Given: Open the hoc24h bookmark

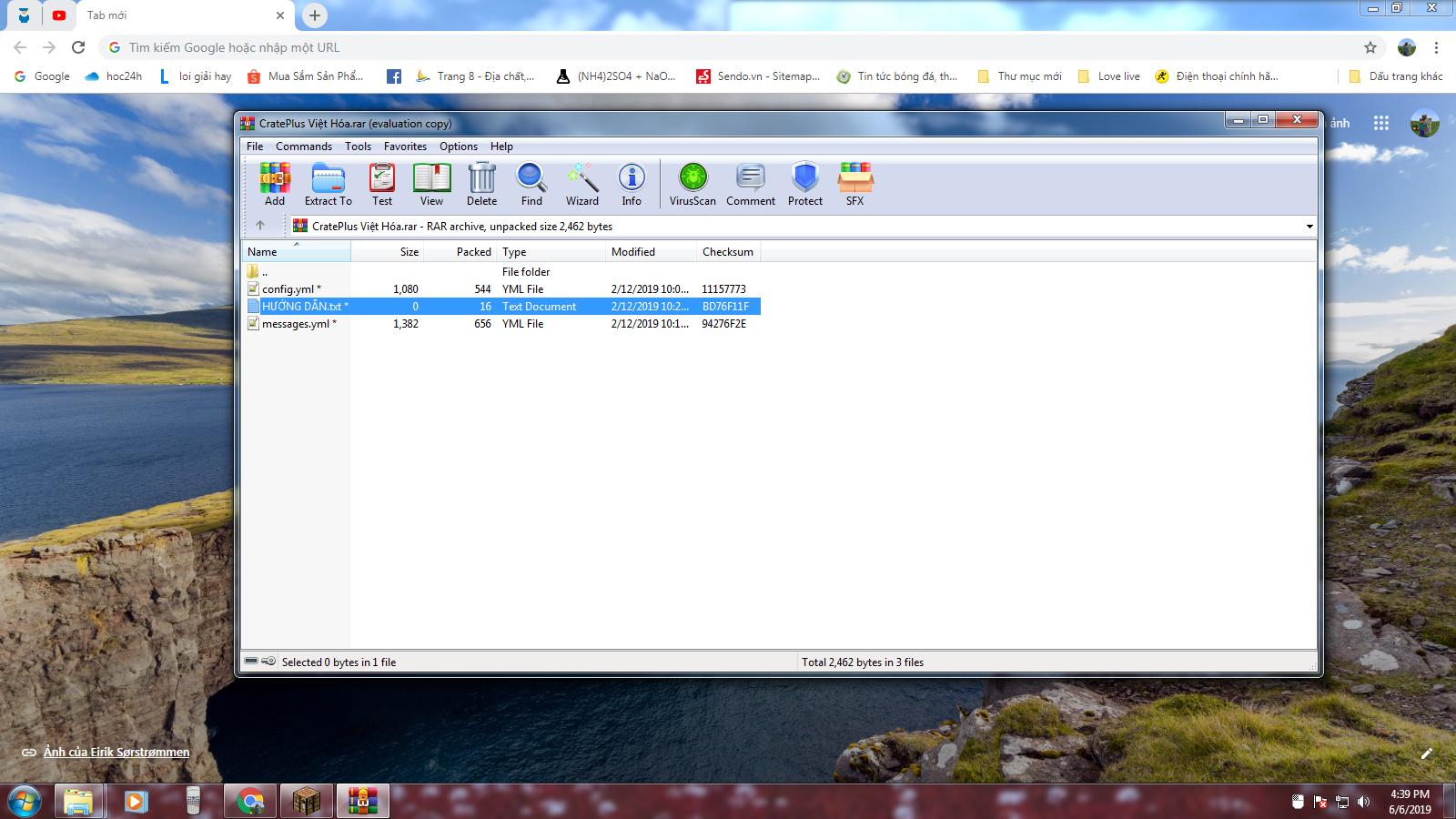Looking at the screenshot, I should click(114, 76).
